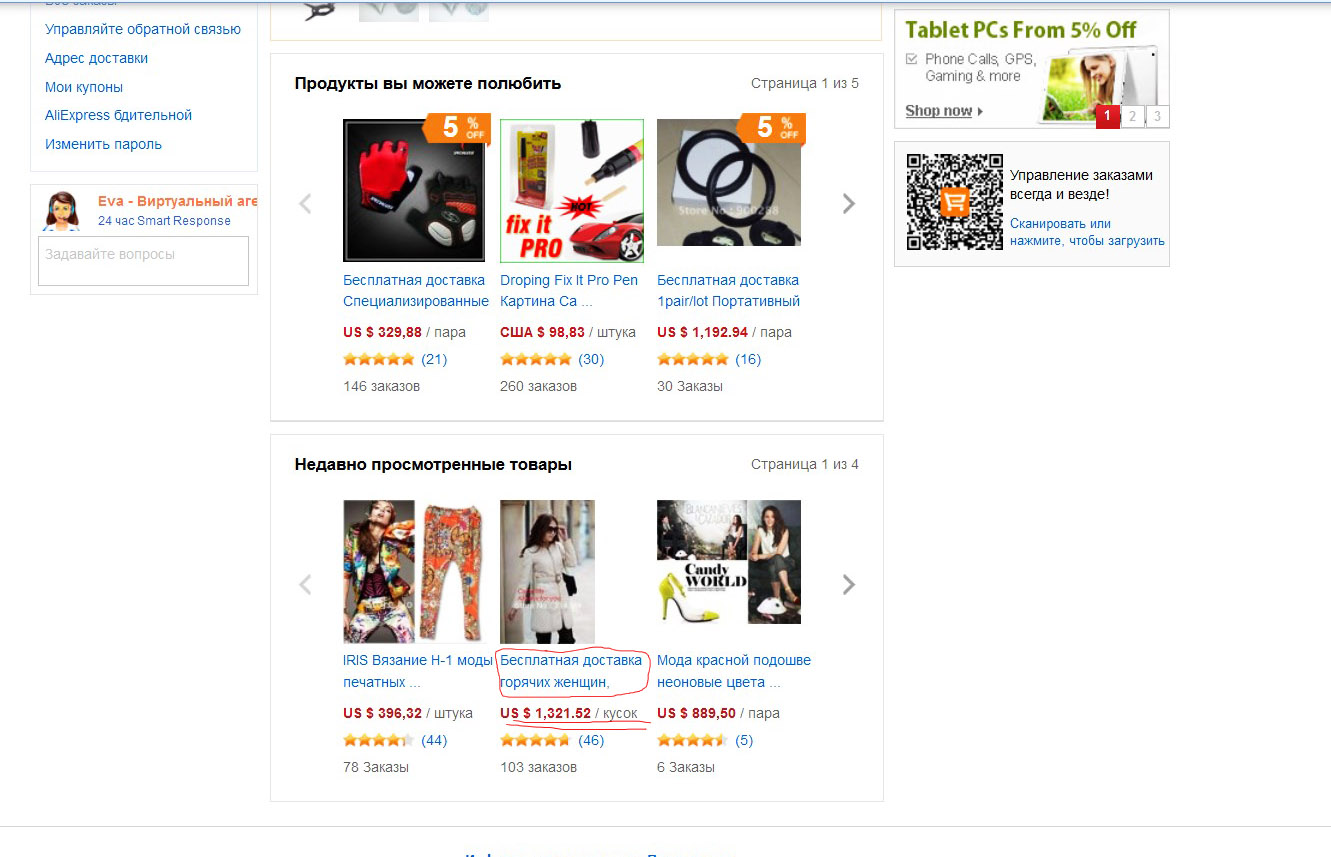Screen dimensions: 1331x857
Task: Open the red gloves product thumbnail
Action: pyautogui.click(x=414, y=190)
